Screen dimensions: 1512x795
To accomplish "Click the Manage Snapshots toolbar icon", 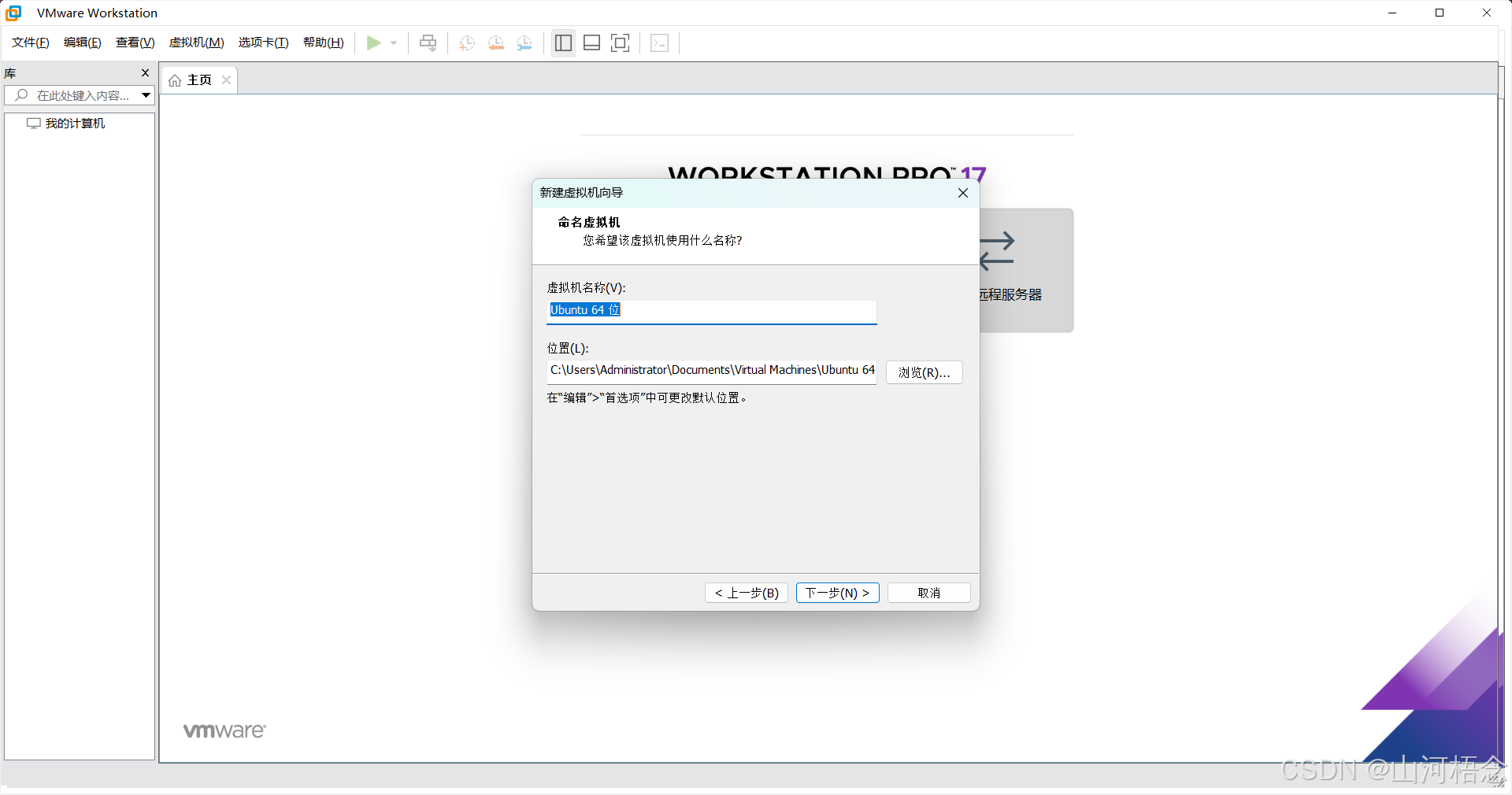I will 524,43.
